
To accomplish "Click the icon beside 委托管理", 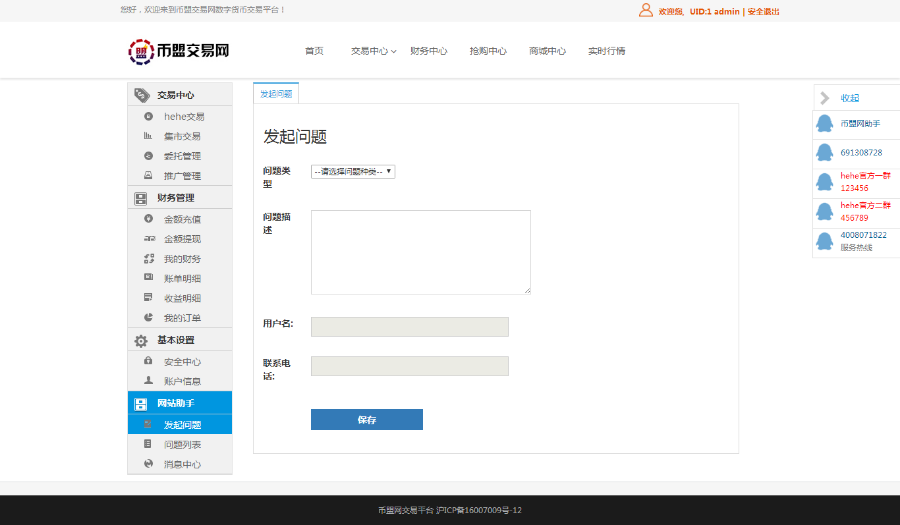I will point(148,155).
